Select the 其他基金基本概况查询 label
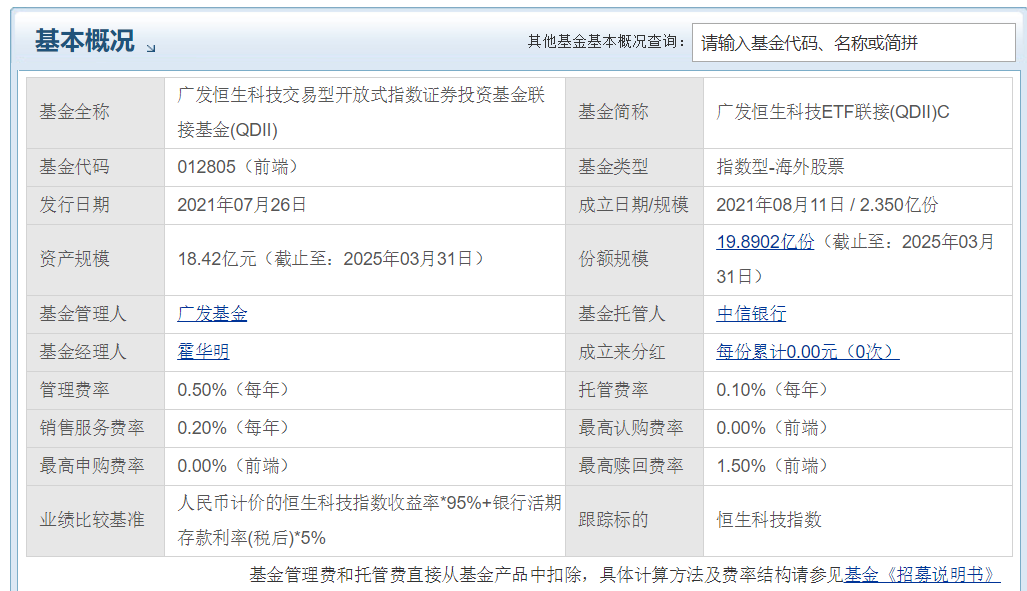The width and height of the screenshot is (1027, 591). tap(607, 42)
